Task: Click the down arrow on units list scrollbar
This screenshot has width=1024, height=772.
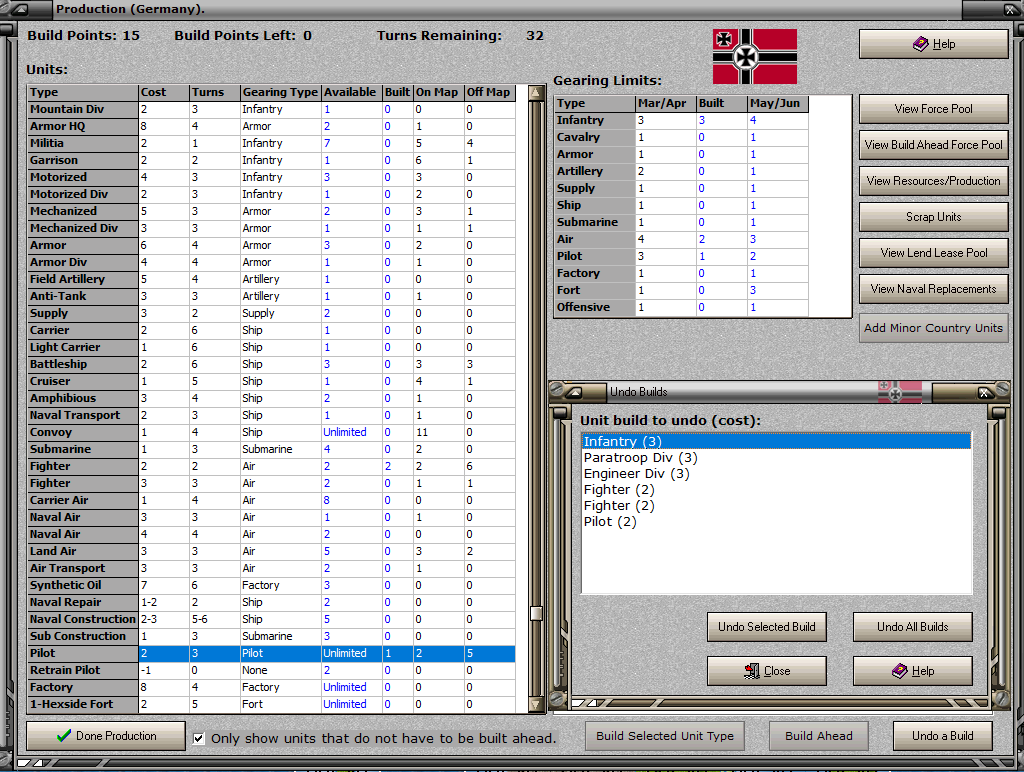Action: click(x=538, y=703)
